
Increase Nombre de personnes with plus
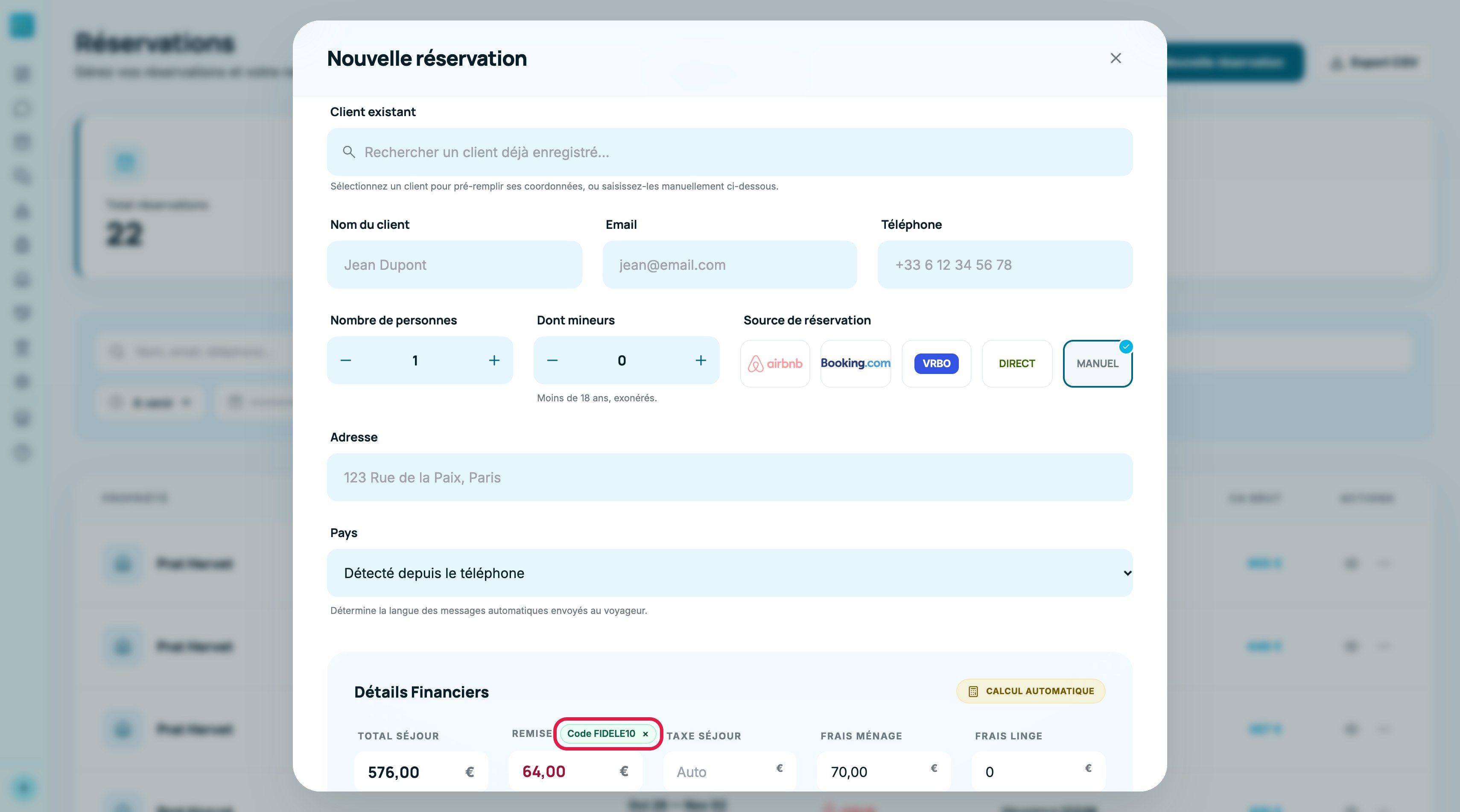point(494,360)
